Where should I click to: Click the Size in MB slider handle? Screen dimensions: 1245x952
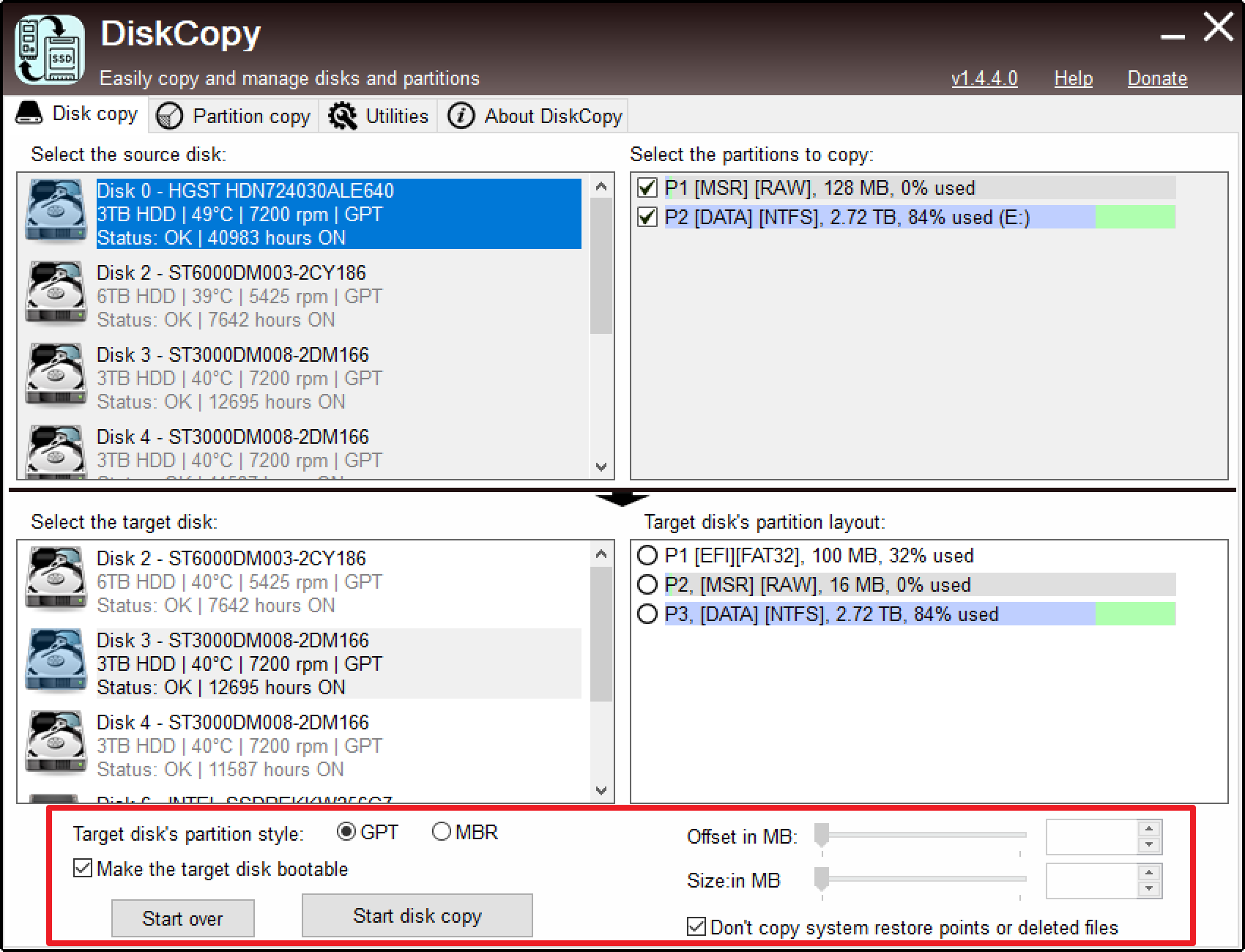[x=822, y=879]
